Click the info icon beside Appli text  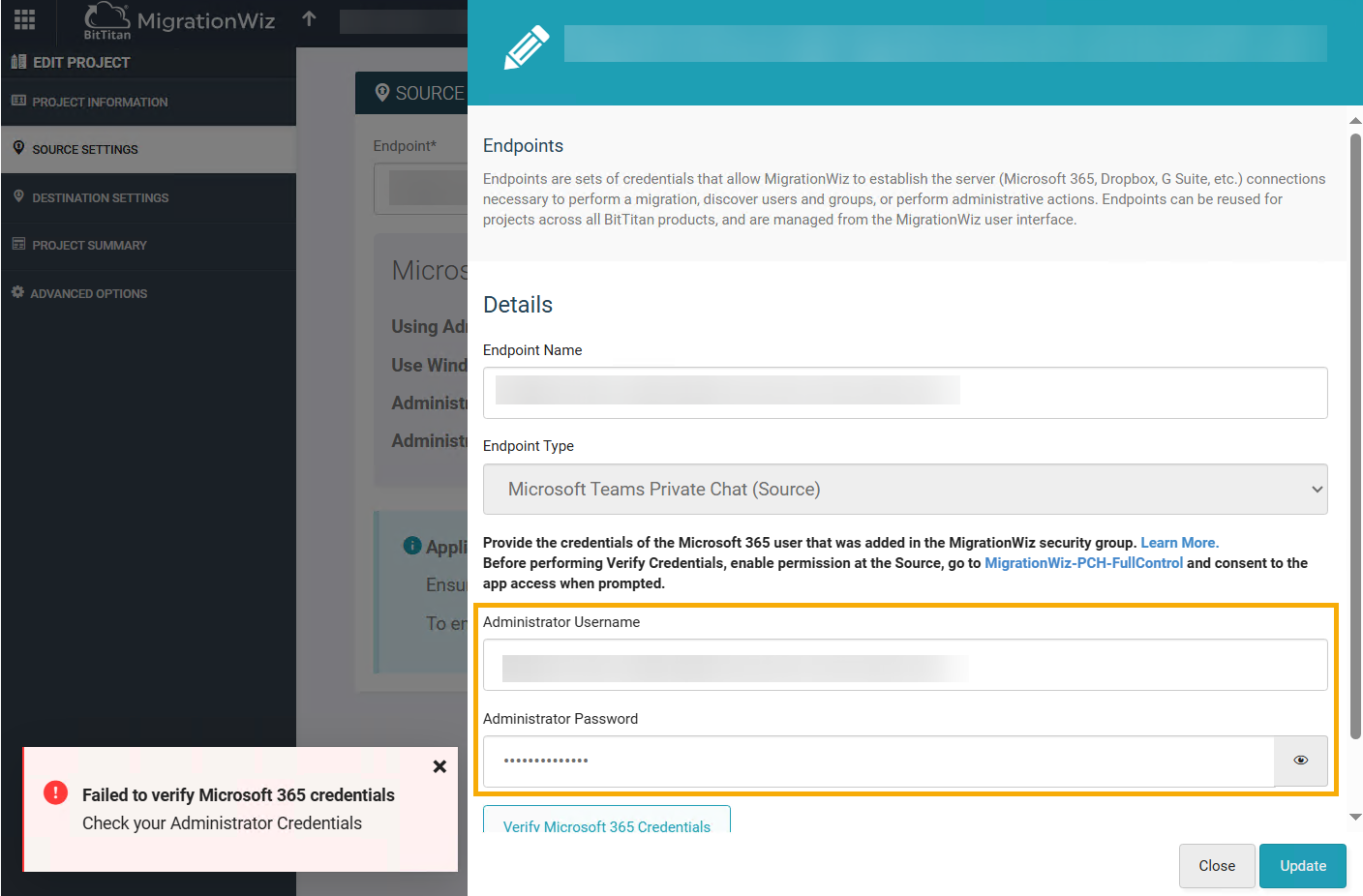pyautogui.click(x=412, y=546)
